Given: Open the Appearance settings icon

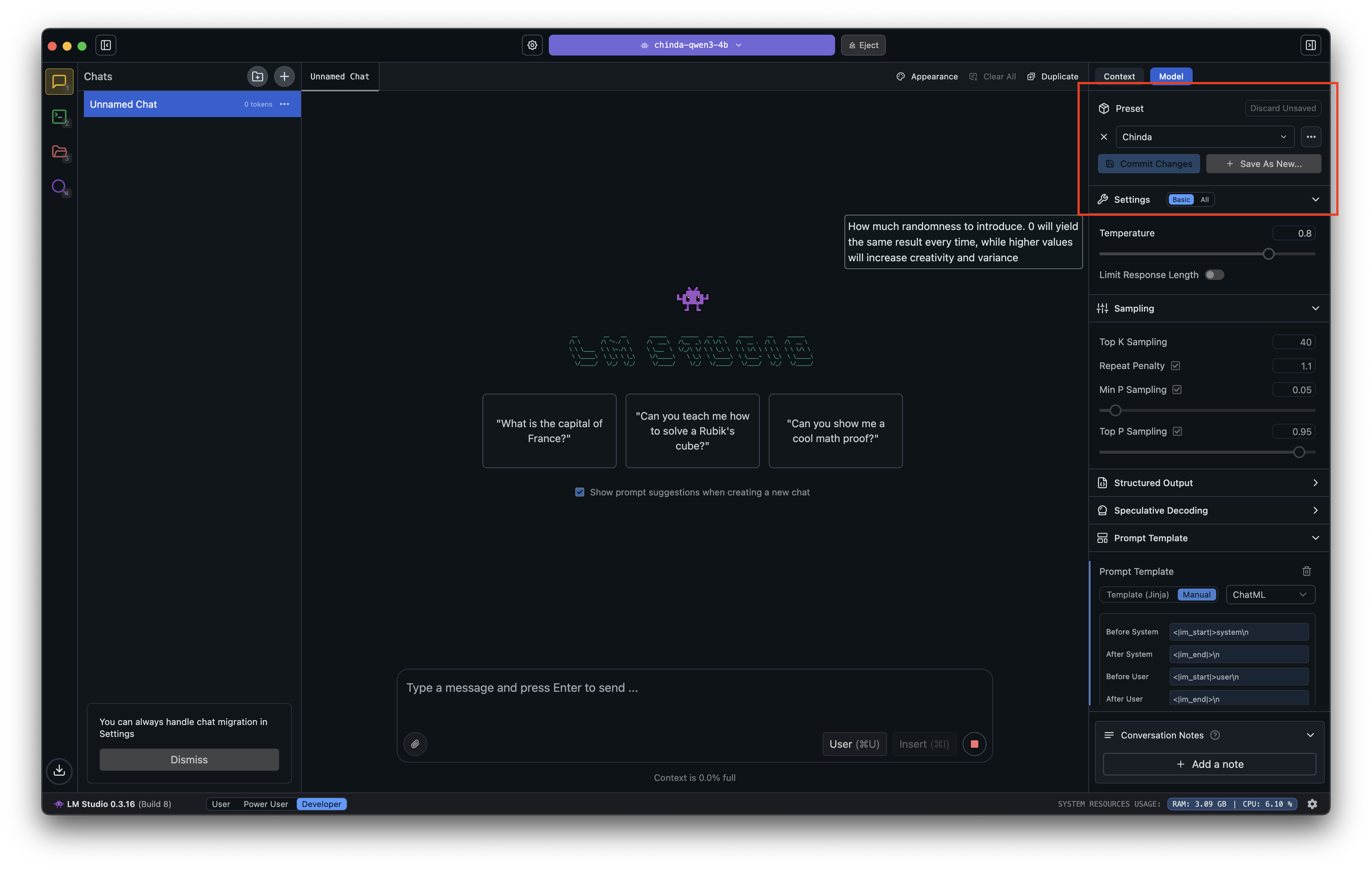Looking at the screenshot, I should tap(900, 76).
